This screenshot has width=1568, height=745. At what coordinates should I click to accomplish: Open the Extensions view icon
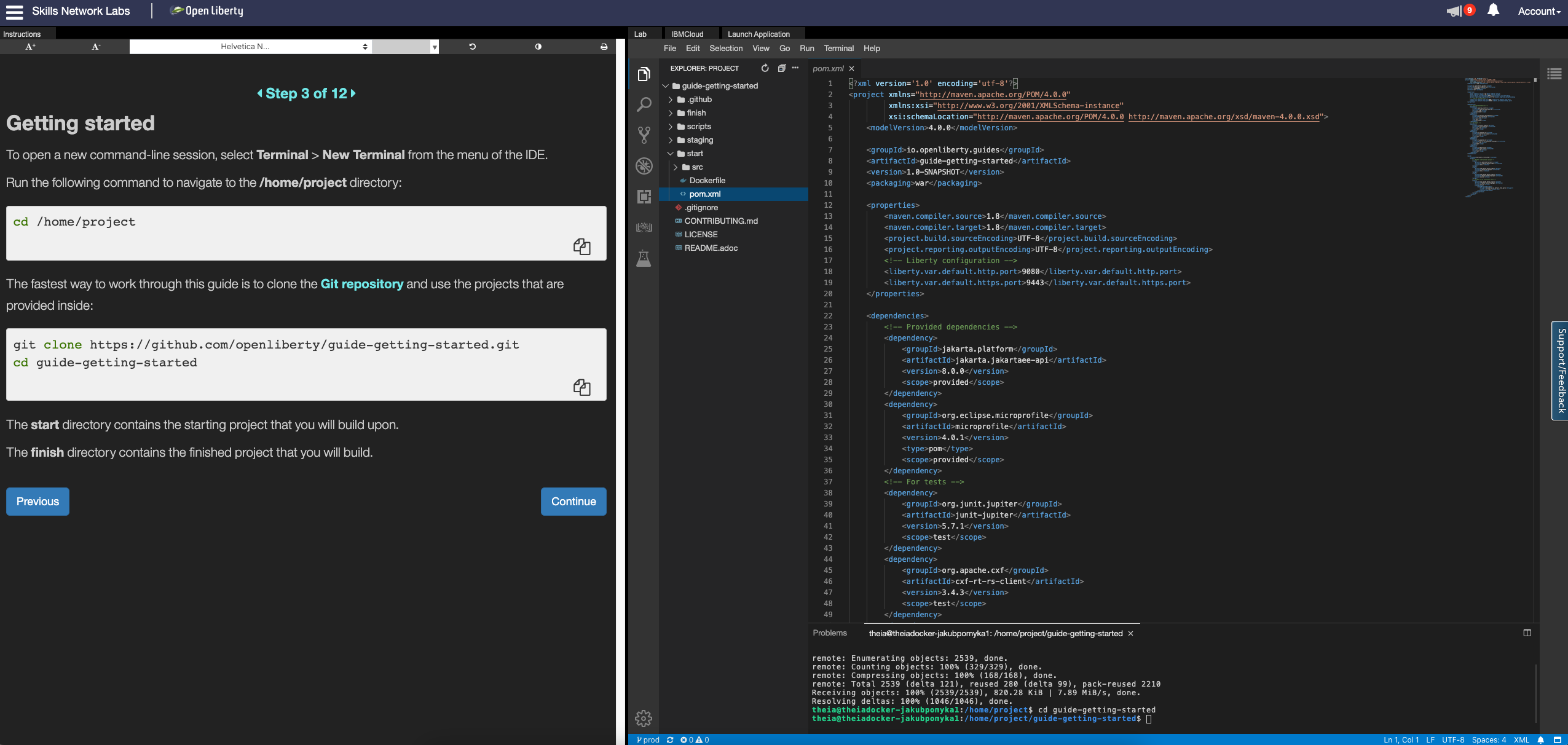(x=644, y=197)
